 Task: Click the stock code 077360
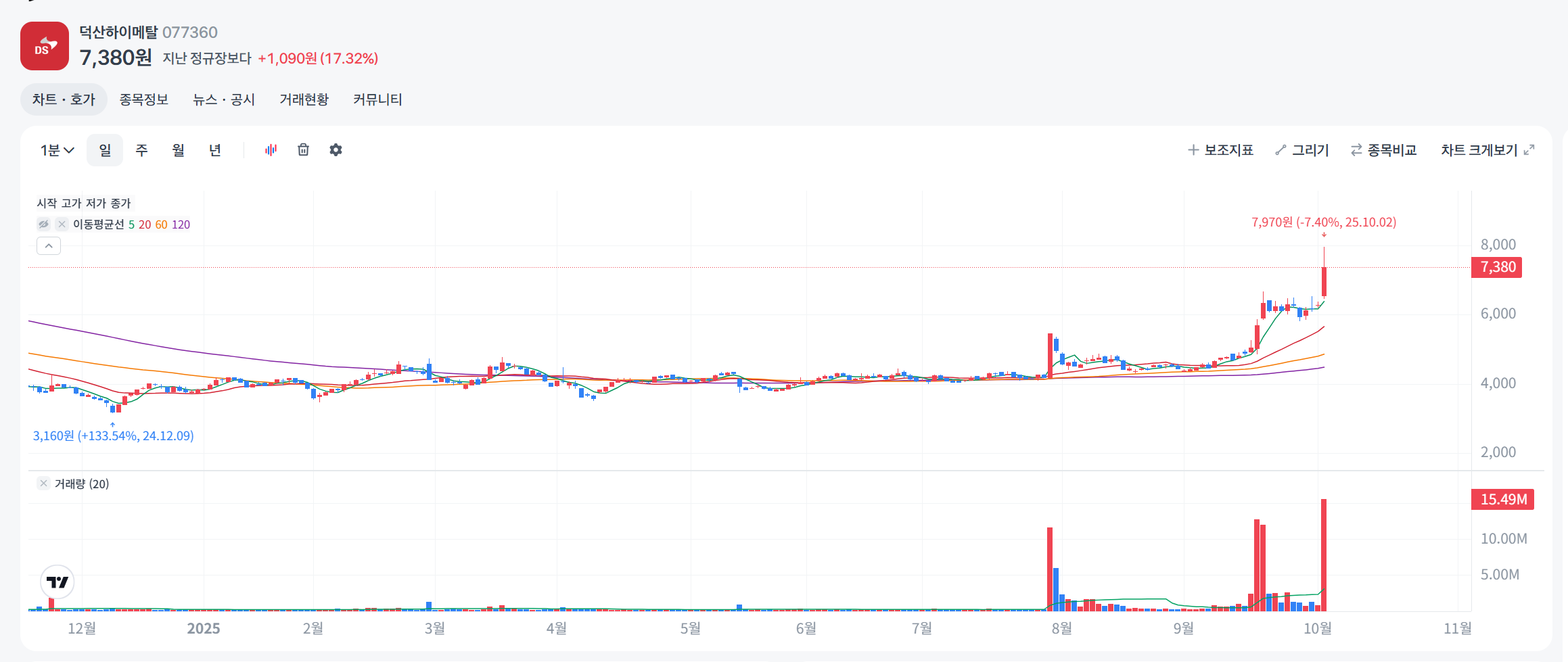pos(190,32)
